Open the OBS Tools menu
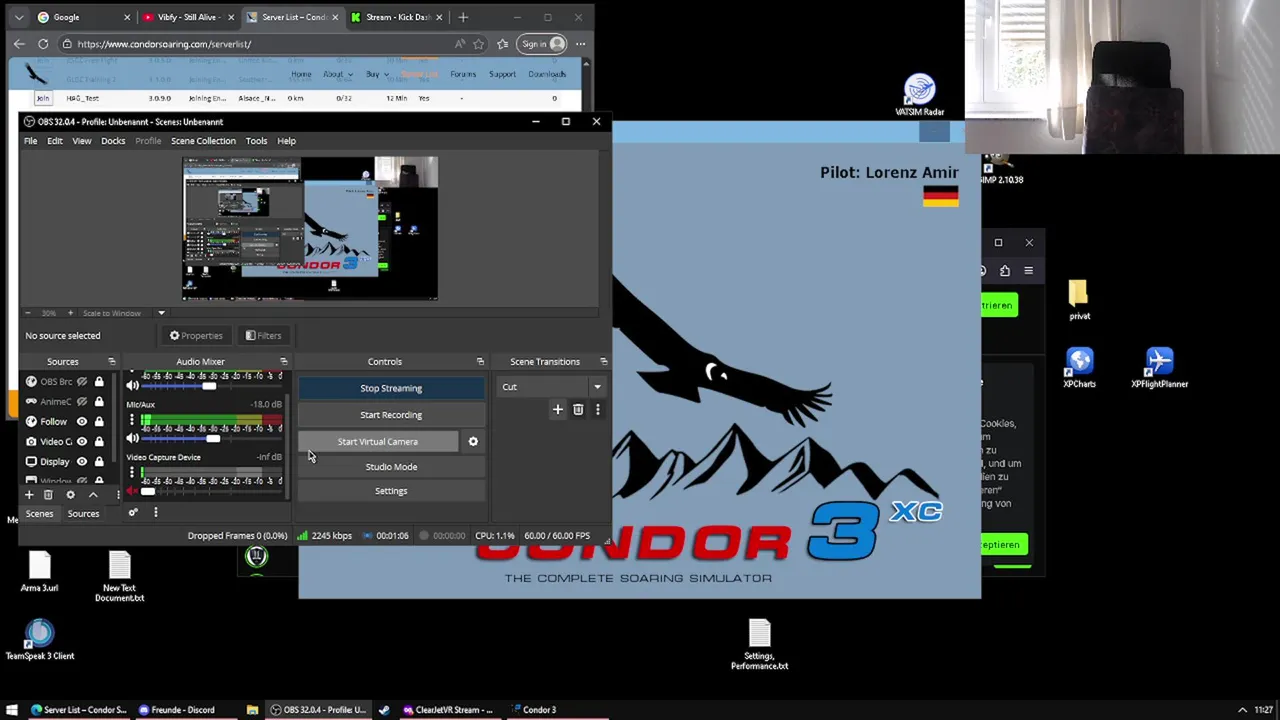The image size is (1280, 720). [x=256, y=141]
